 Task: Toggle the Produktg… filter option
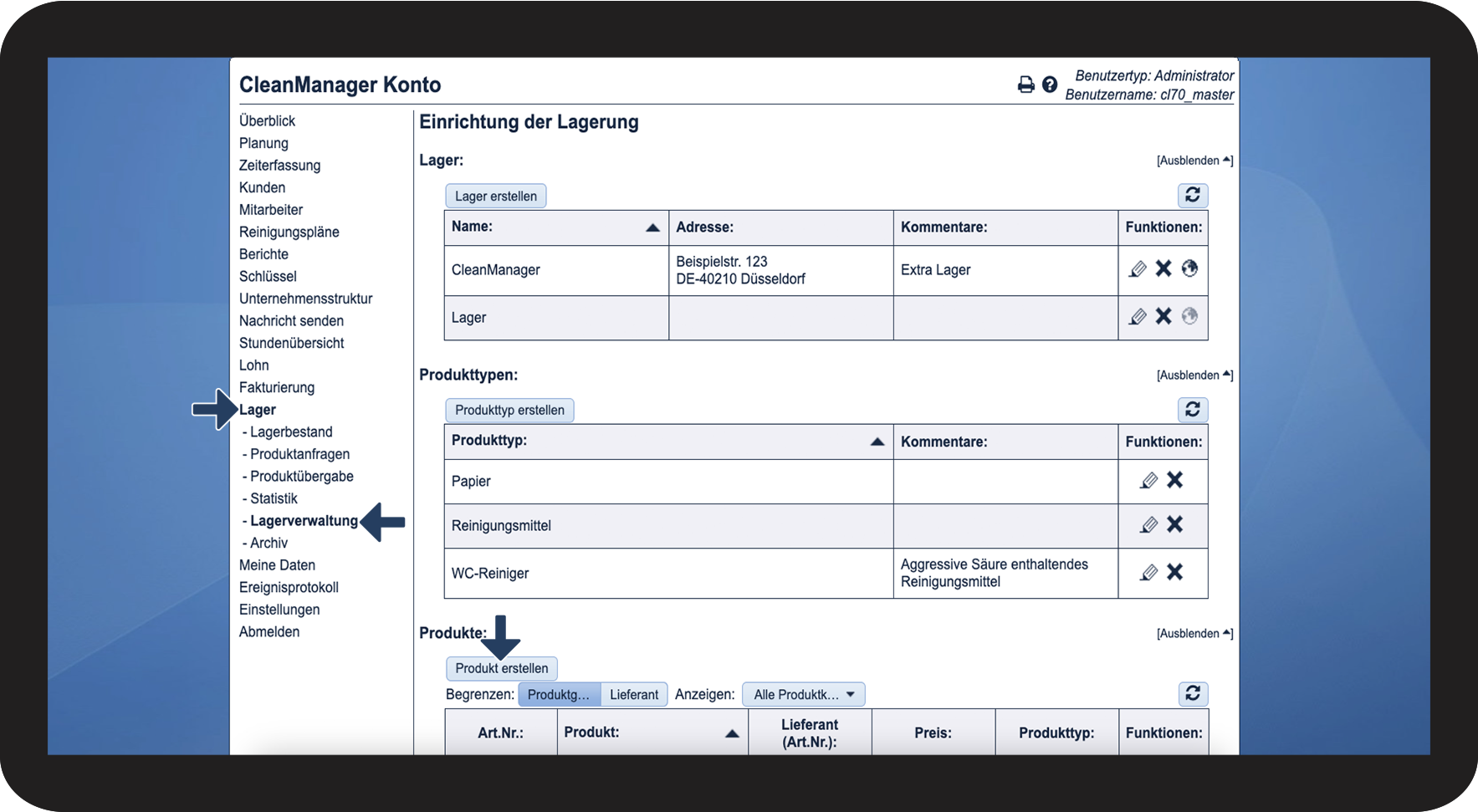coord(559,694)
